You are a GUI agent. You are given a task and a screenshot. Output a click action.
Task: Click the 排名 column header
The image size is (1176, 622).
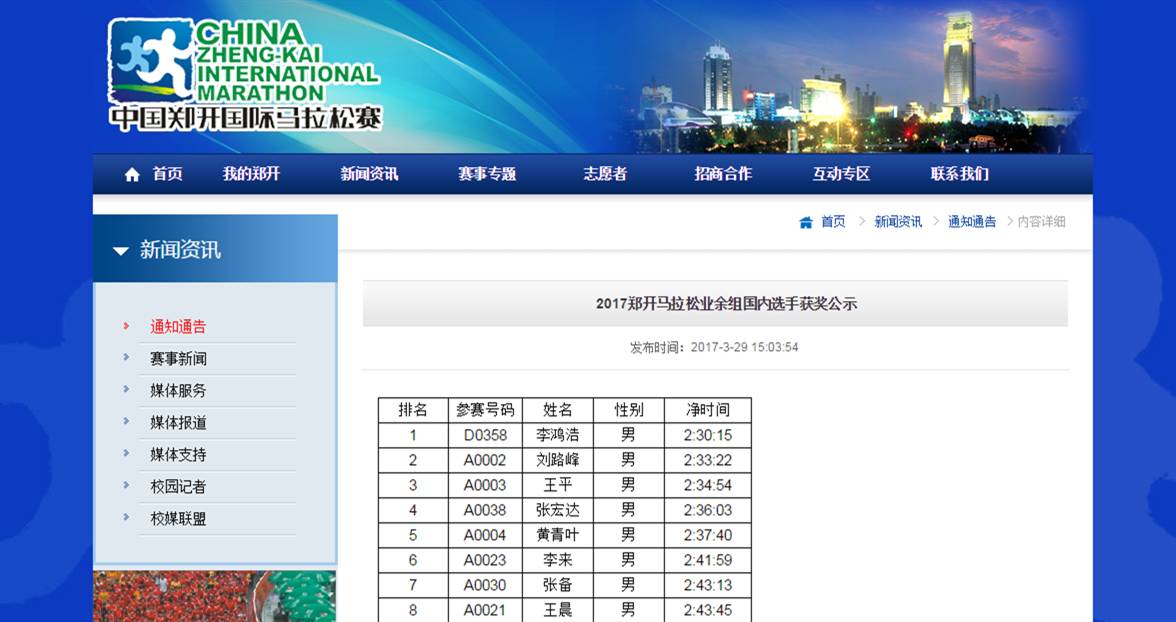pyautogui.click(x=412, y=410)
